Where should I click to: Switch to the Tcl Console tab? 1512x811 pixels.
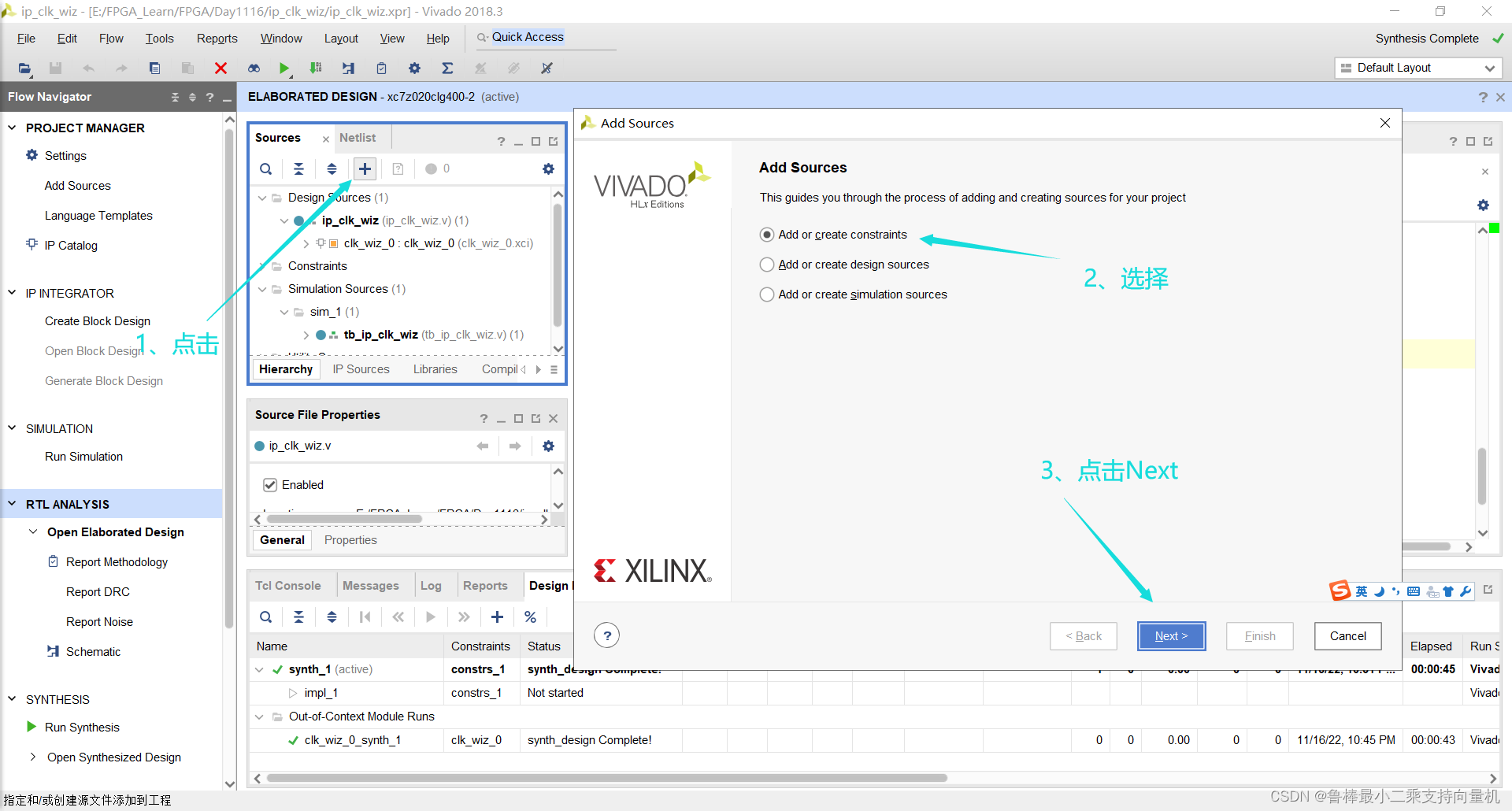point(287,586)
